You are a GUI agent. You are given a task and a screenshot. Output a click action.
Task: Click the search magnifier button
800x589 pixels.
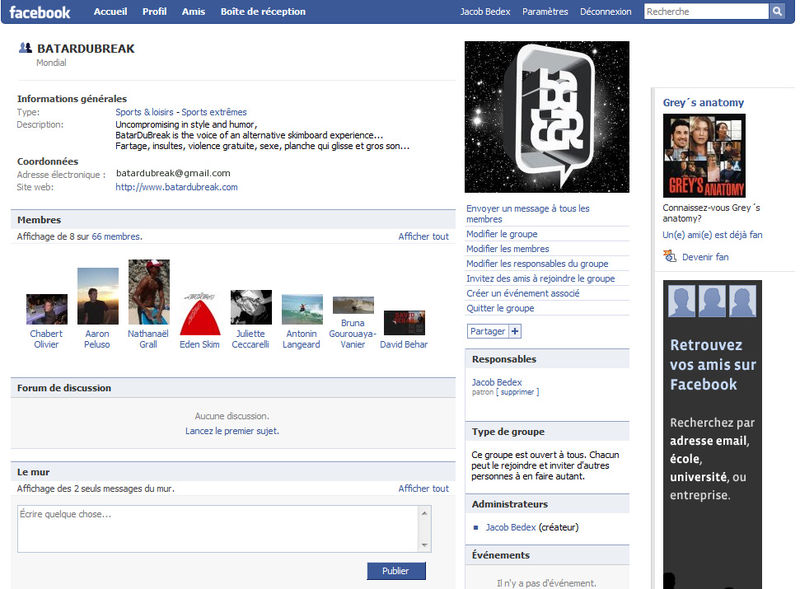pyautogui.click(x=777, y=11)
